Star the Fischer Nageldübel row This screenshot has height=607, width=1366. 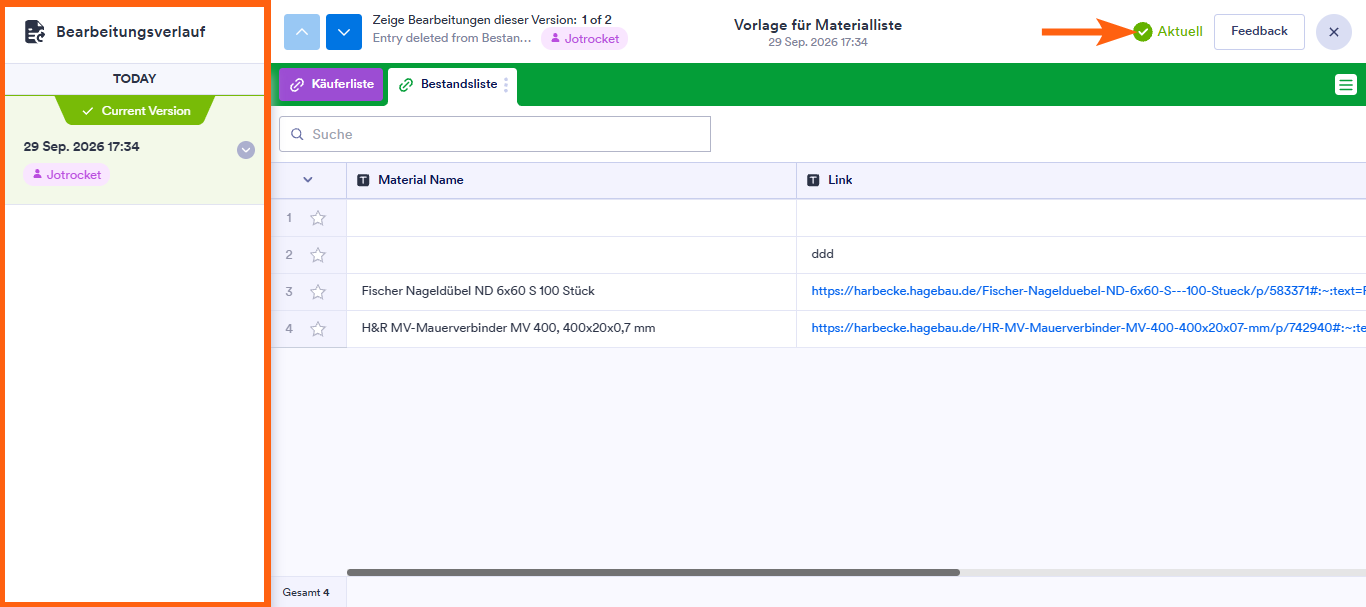318,292
